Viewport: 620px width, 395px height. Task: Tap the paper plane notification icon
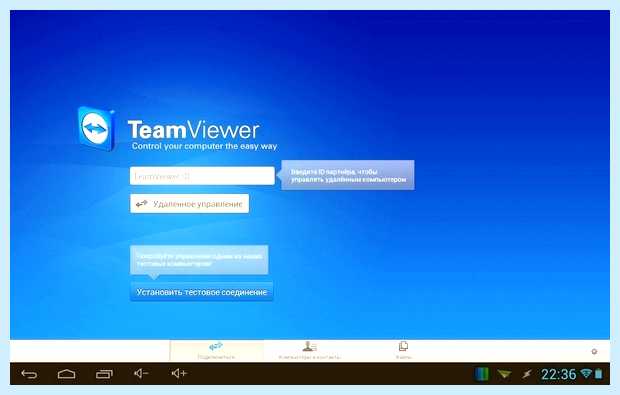(504, 374)
